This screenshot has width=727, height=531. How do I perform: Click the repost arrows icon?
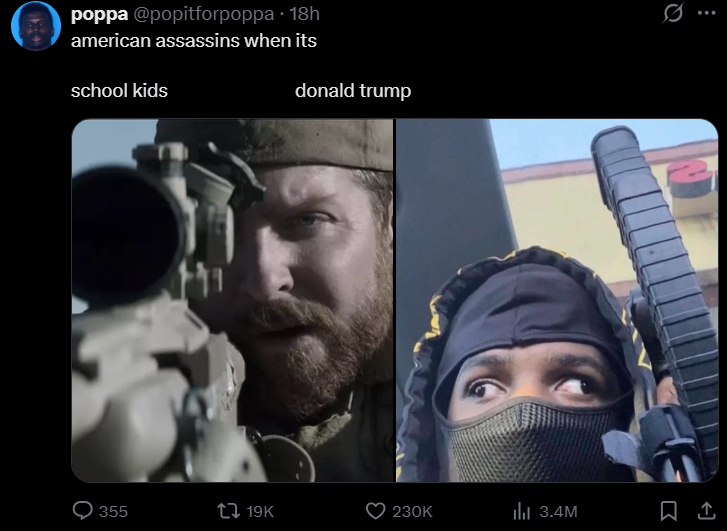tap(229, 511)
